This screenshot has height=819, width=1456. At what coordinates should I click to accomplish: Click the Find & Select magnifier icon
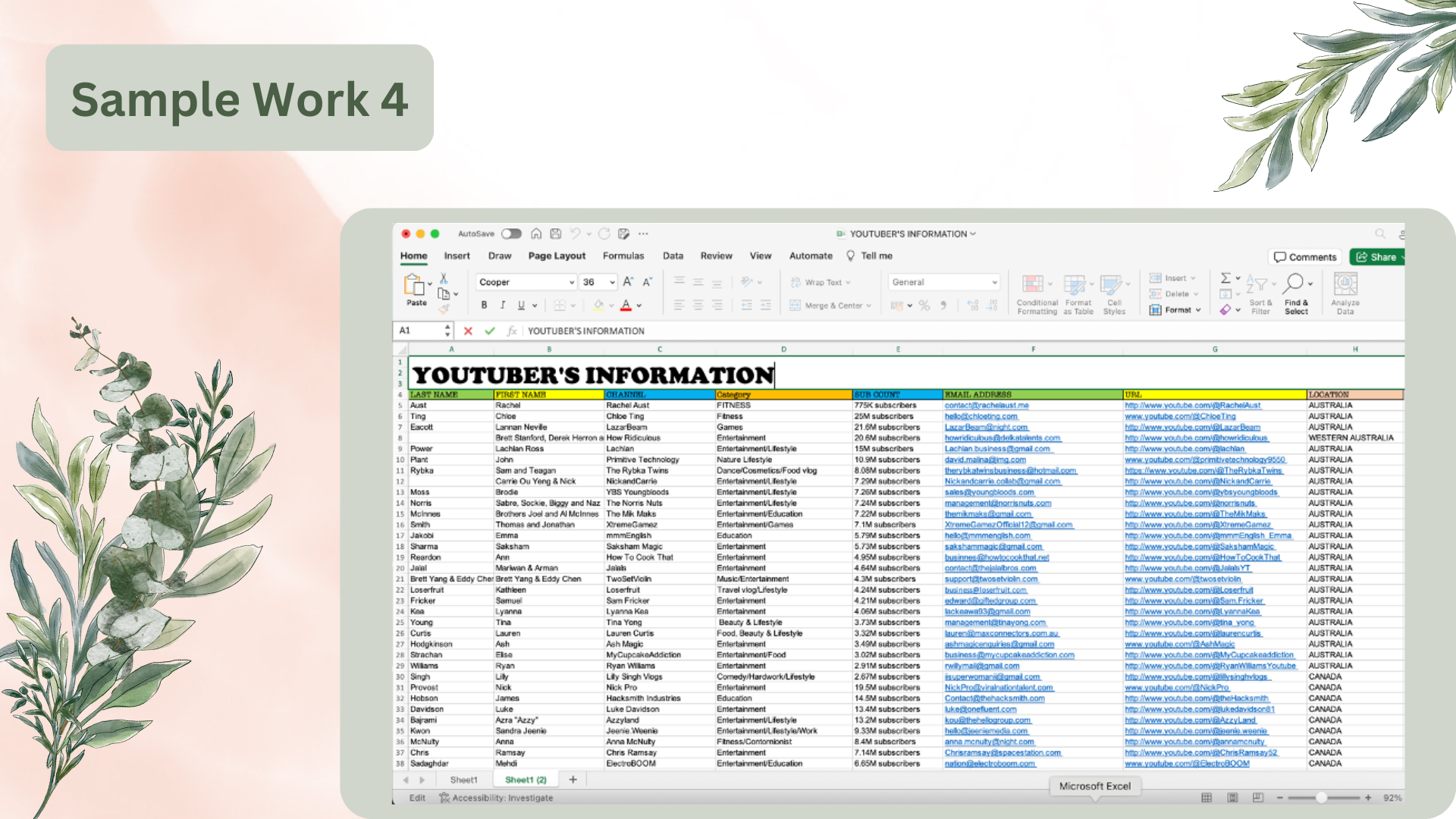click(x=1294, y=284)
